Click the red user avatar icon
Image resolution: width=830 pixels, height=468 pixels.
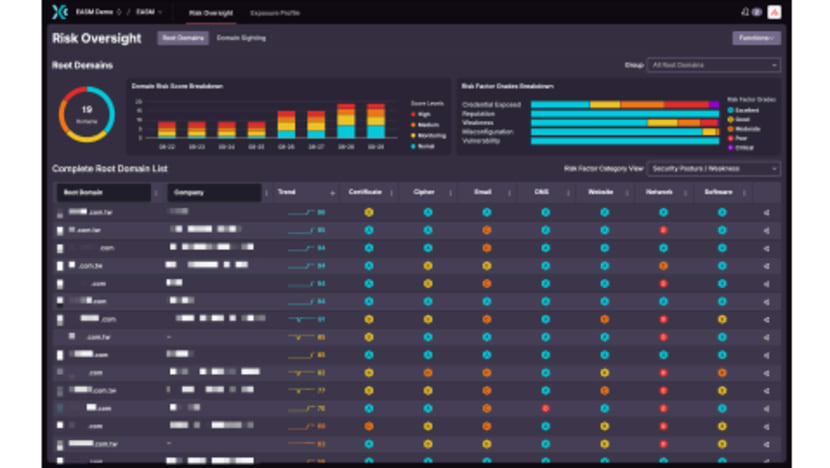773,13
